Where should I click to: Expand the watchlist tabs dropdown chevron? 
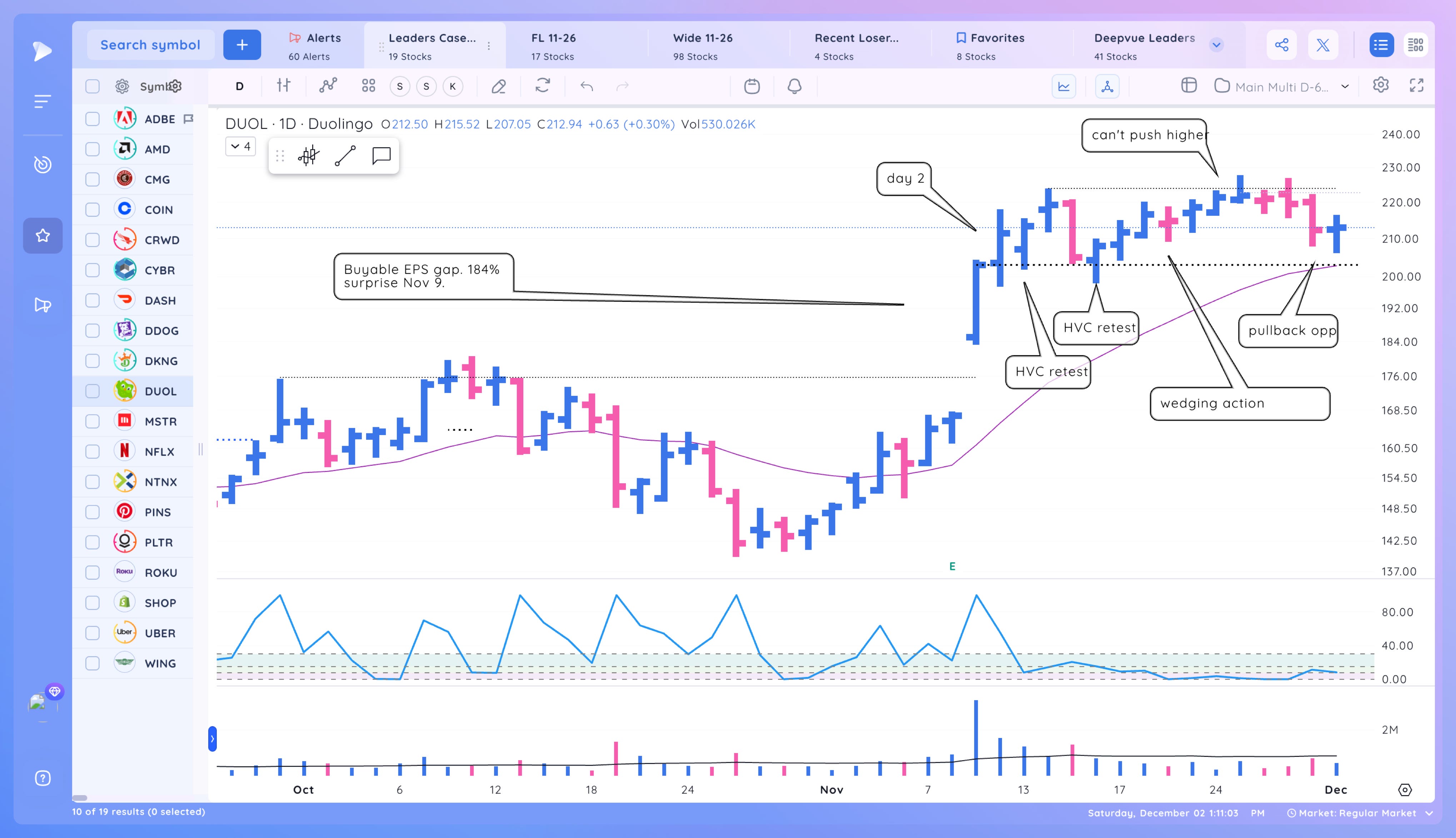[x=1216, y=45]
